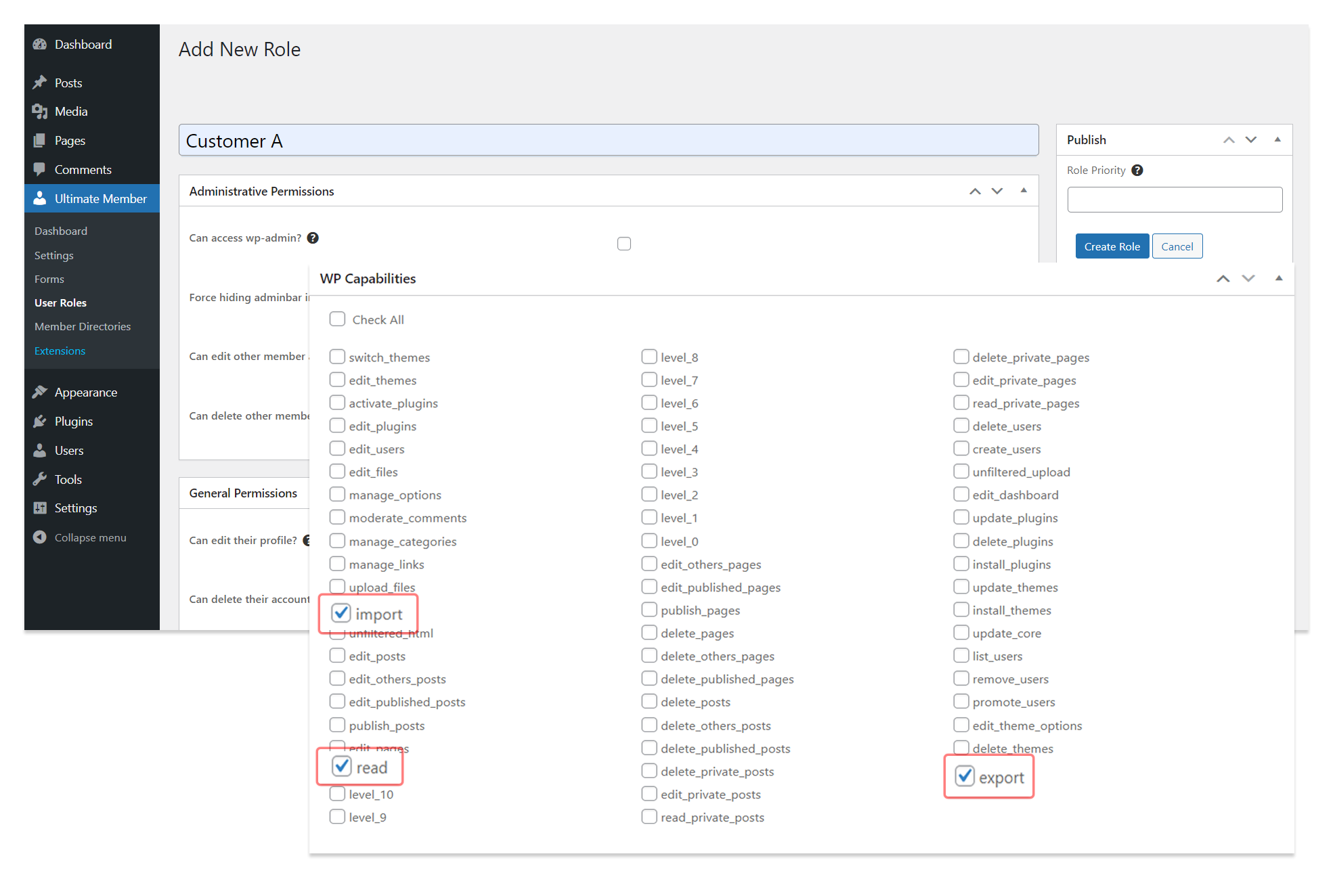Viewport: 1333px width, 896px height.
Task: Open Member Directories submenu item
Action: point(83,326)
